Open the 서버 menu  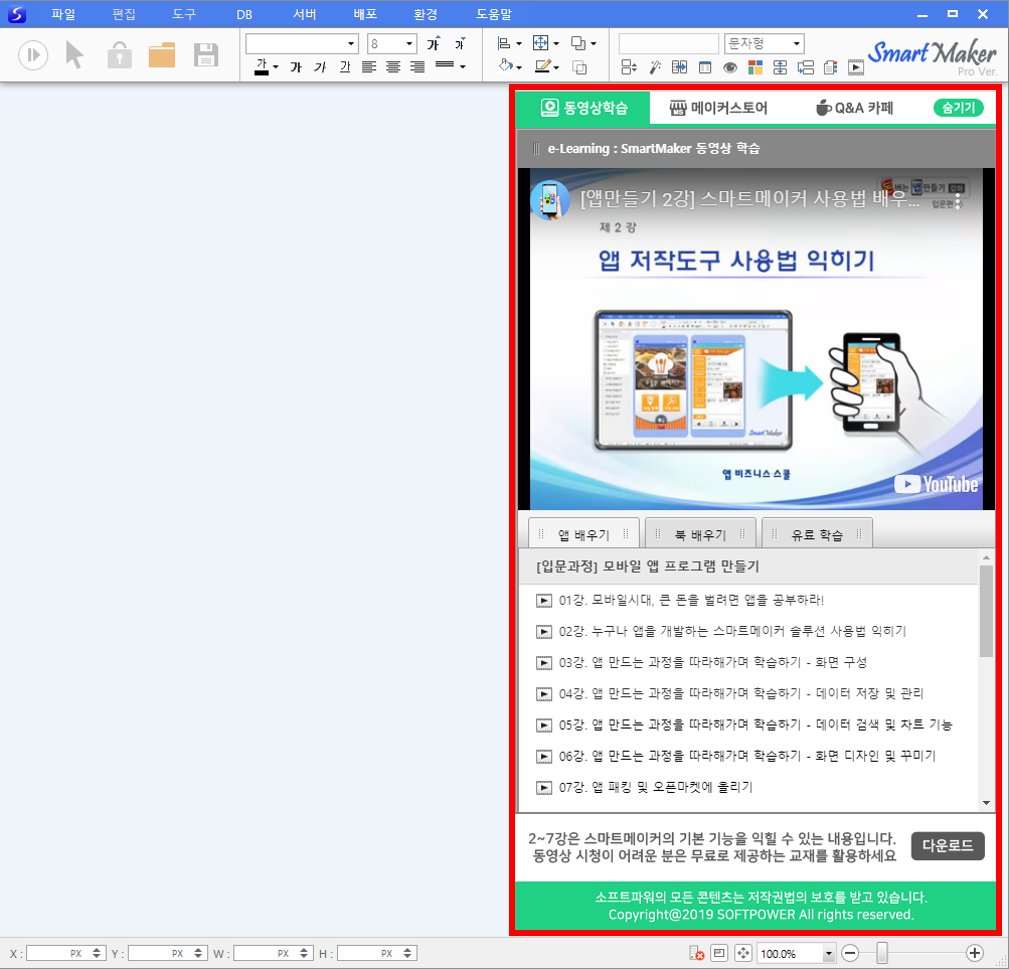pos(305,14)
